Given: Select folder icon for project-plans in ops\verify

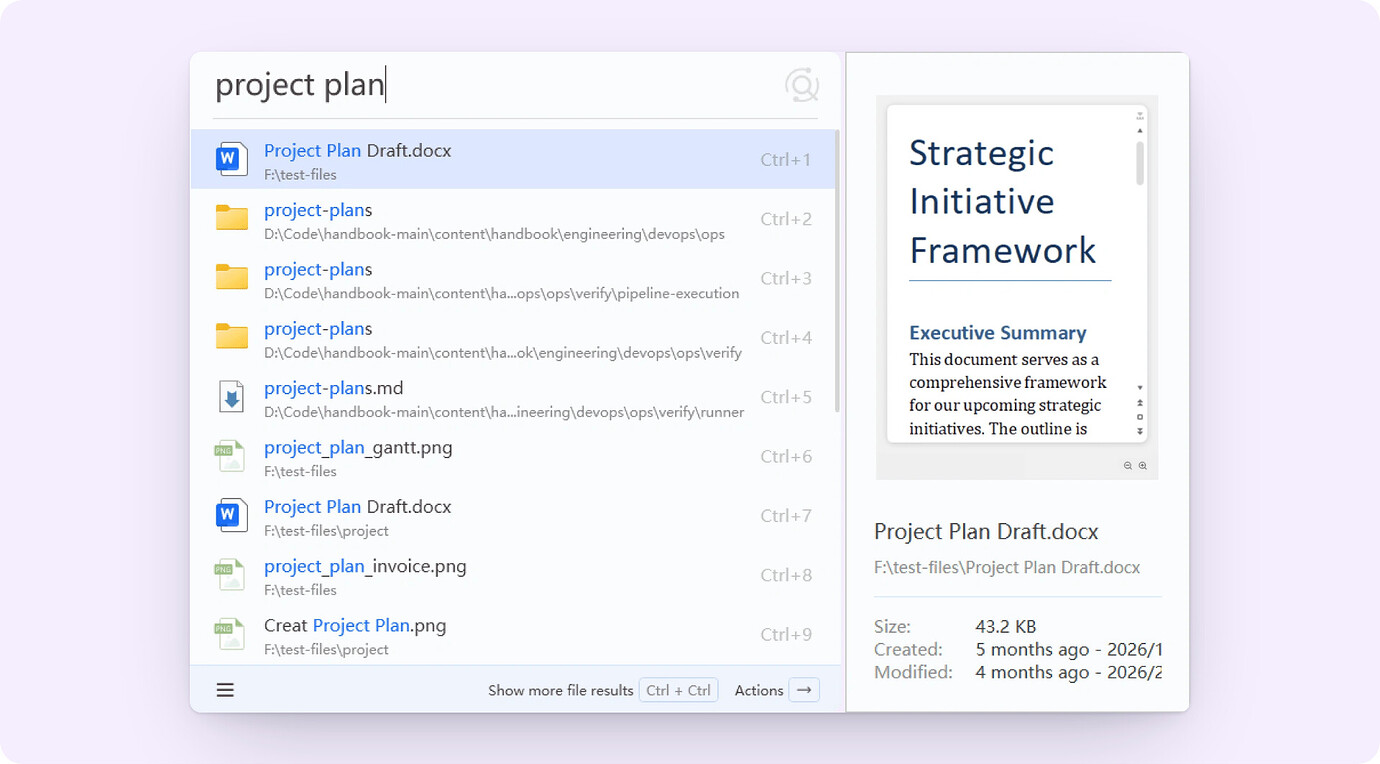Looking at the screenshot, I should tap(232, 337).
